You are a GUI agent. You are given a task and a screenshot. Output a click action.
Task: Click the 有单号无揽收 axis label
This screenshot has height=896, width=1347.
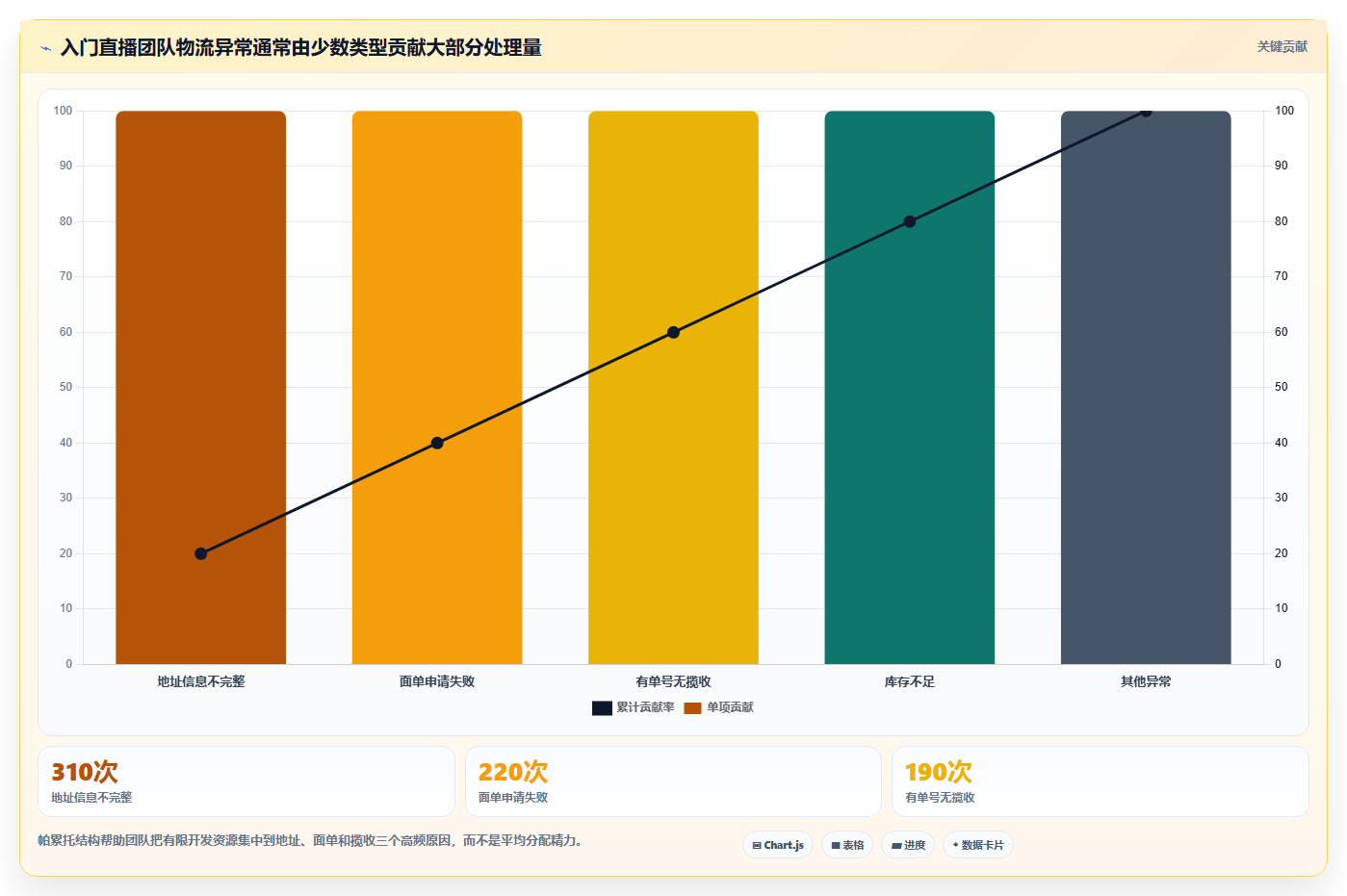(x=673, y=681)
